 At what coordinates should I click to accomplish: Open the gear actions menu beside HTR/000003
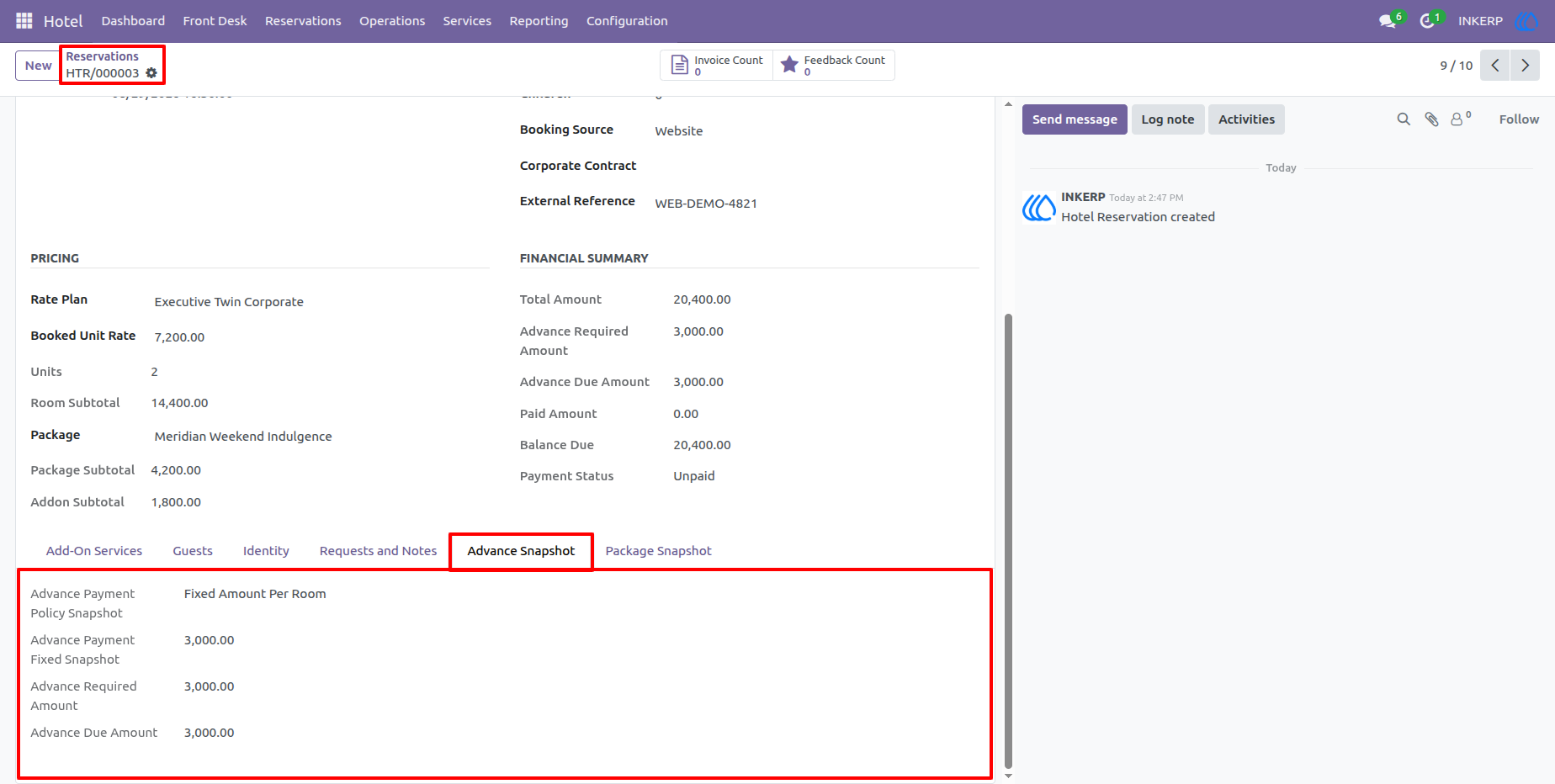tap(151, 73)
